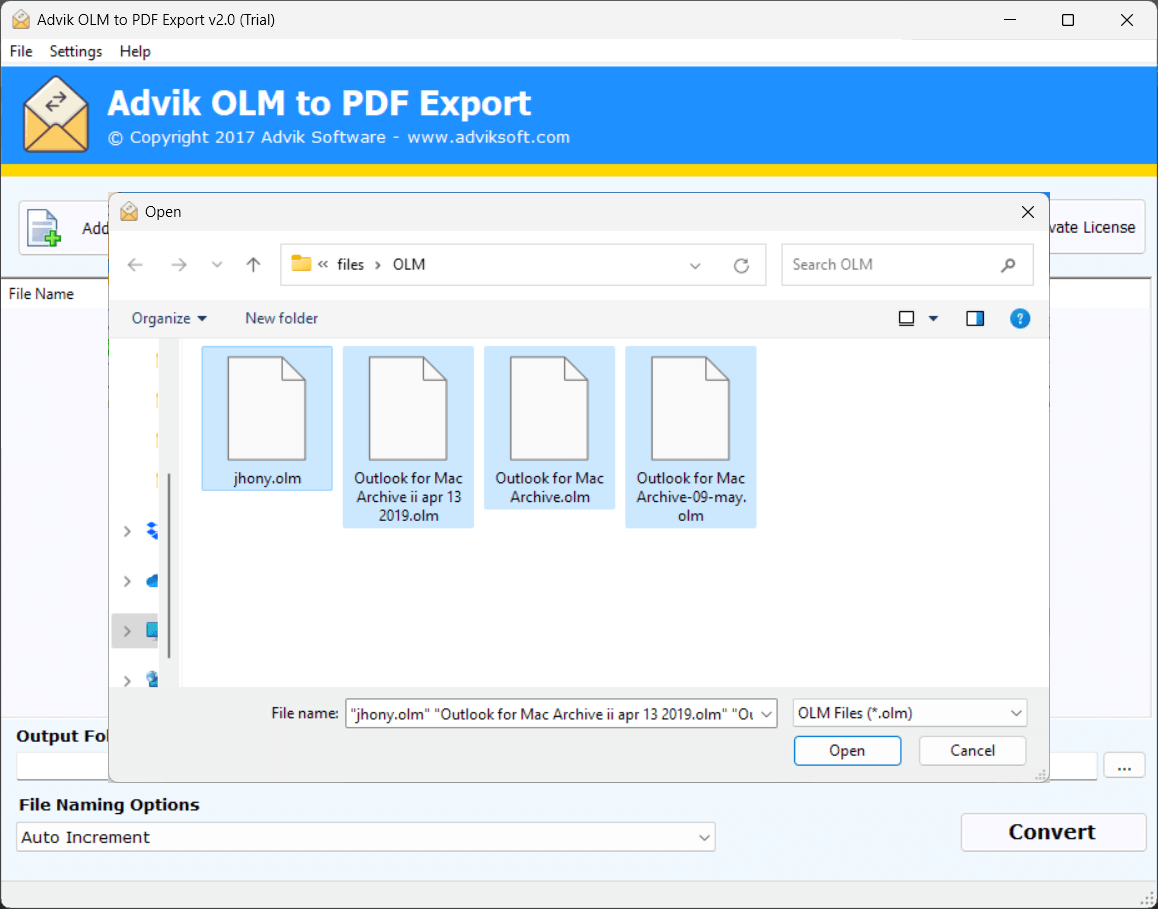Expand the Dropbox tree item chevron

pyautogui.click(x=127, y=531)
